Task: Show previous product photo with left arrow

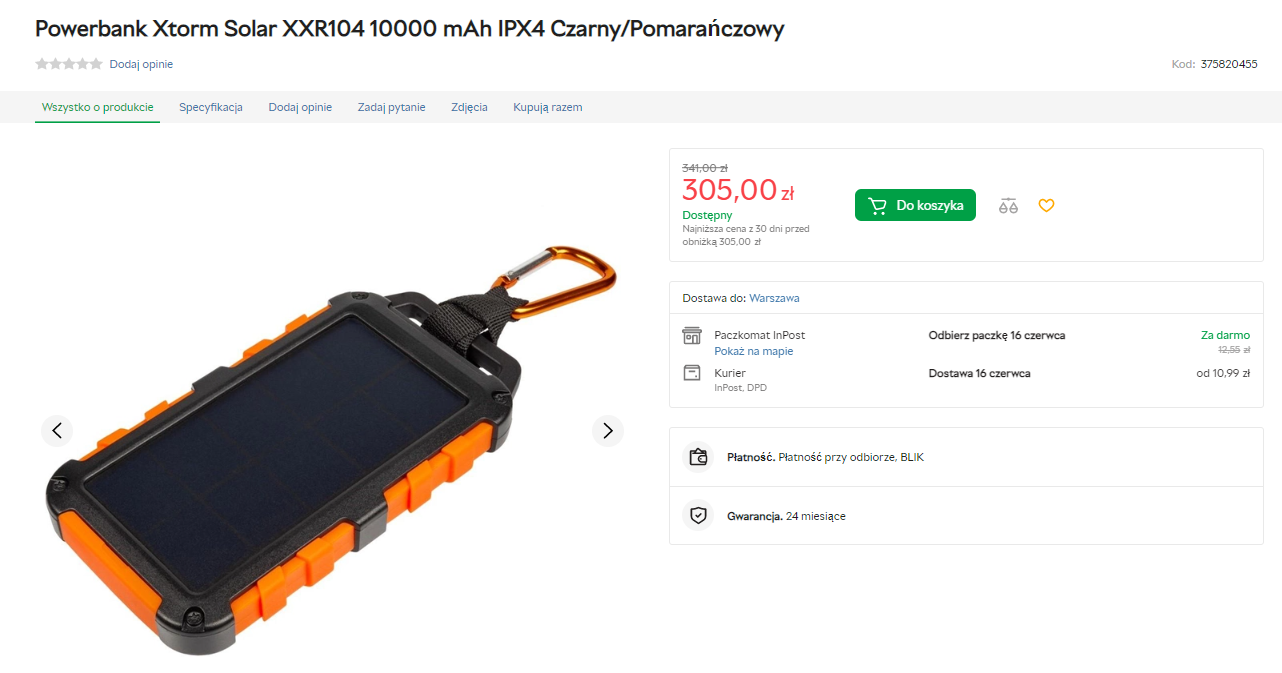Action: tap(57, 431)
